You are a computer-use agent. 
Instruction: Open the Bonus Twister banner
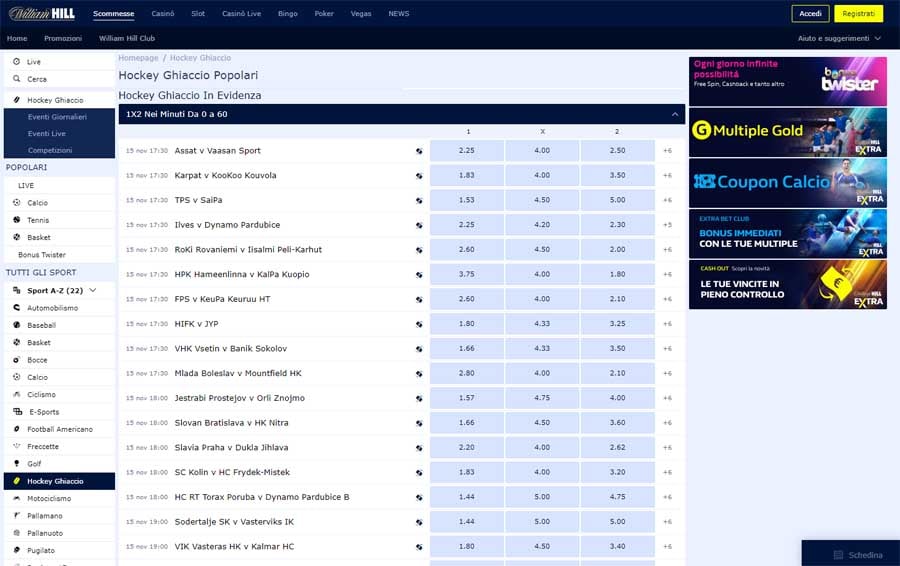coord(788,81)
